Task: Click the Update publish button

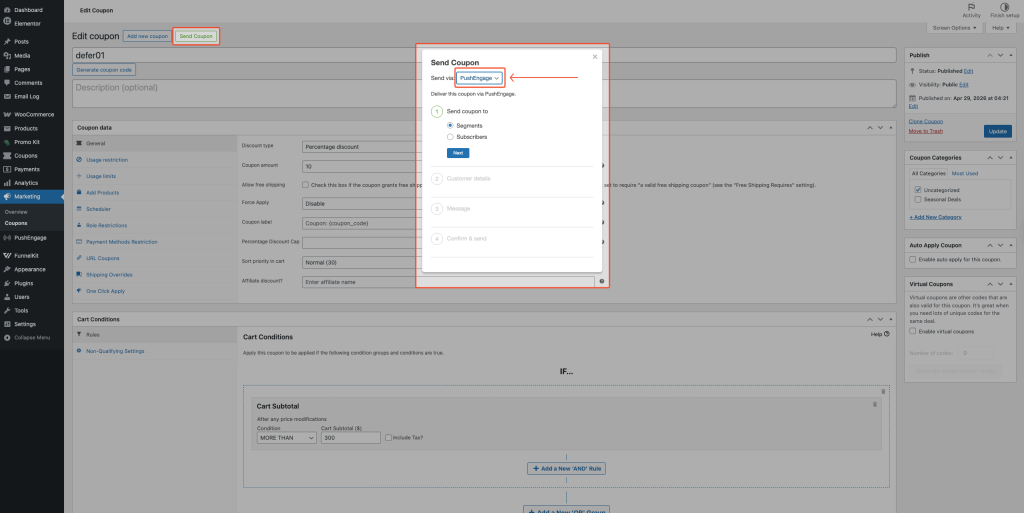Action: point(997,131)
